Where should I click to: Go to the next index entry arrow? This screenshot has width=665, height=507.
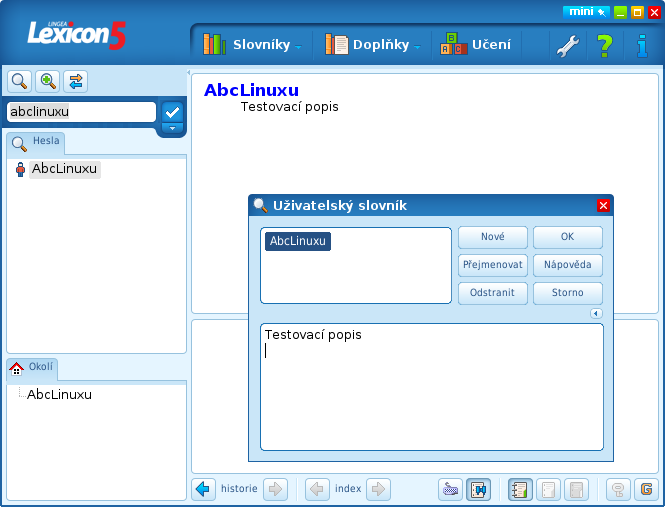point(378,489)
